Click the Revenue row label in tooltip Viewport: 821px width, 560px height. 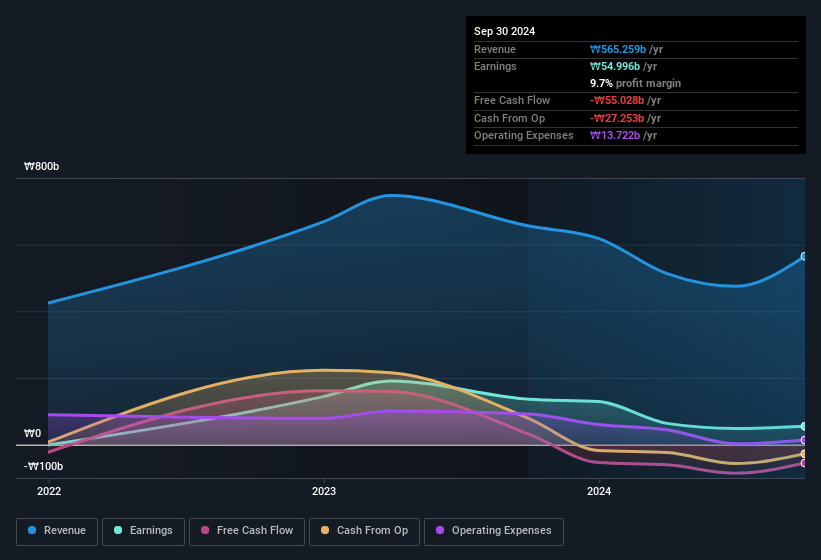[x=495, y=49]
